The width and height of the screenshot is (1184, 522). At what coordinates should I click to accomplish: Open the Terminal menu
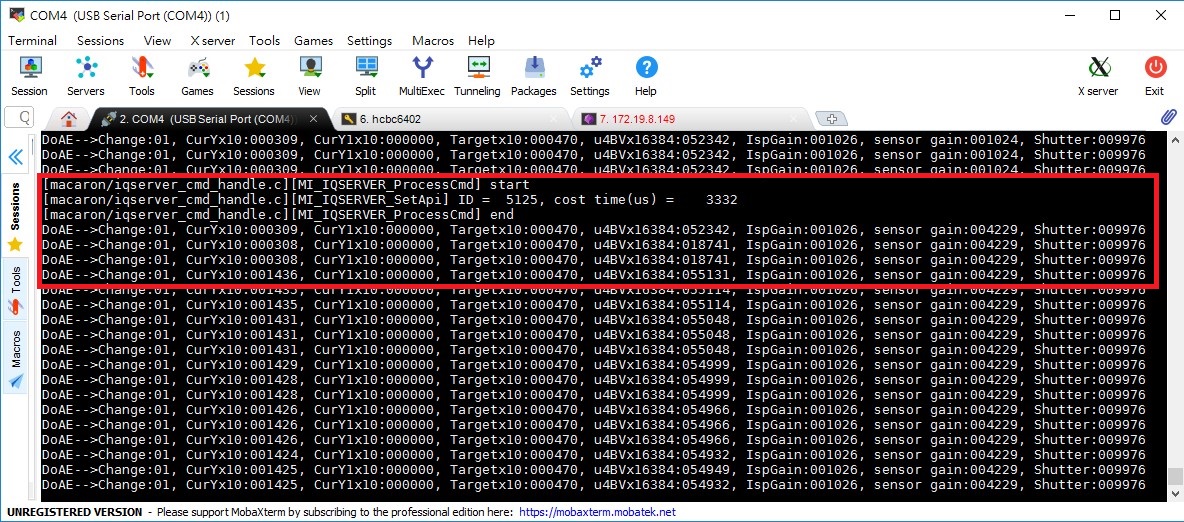33,41
